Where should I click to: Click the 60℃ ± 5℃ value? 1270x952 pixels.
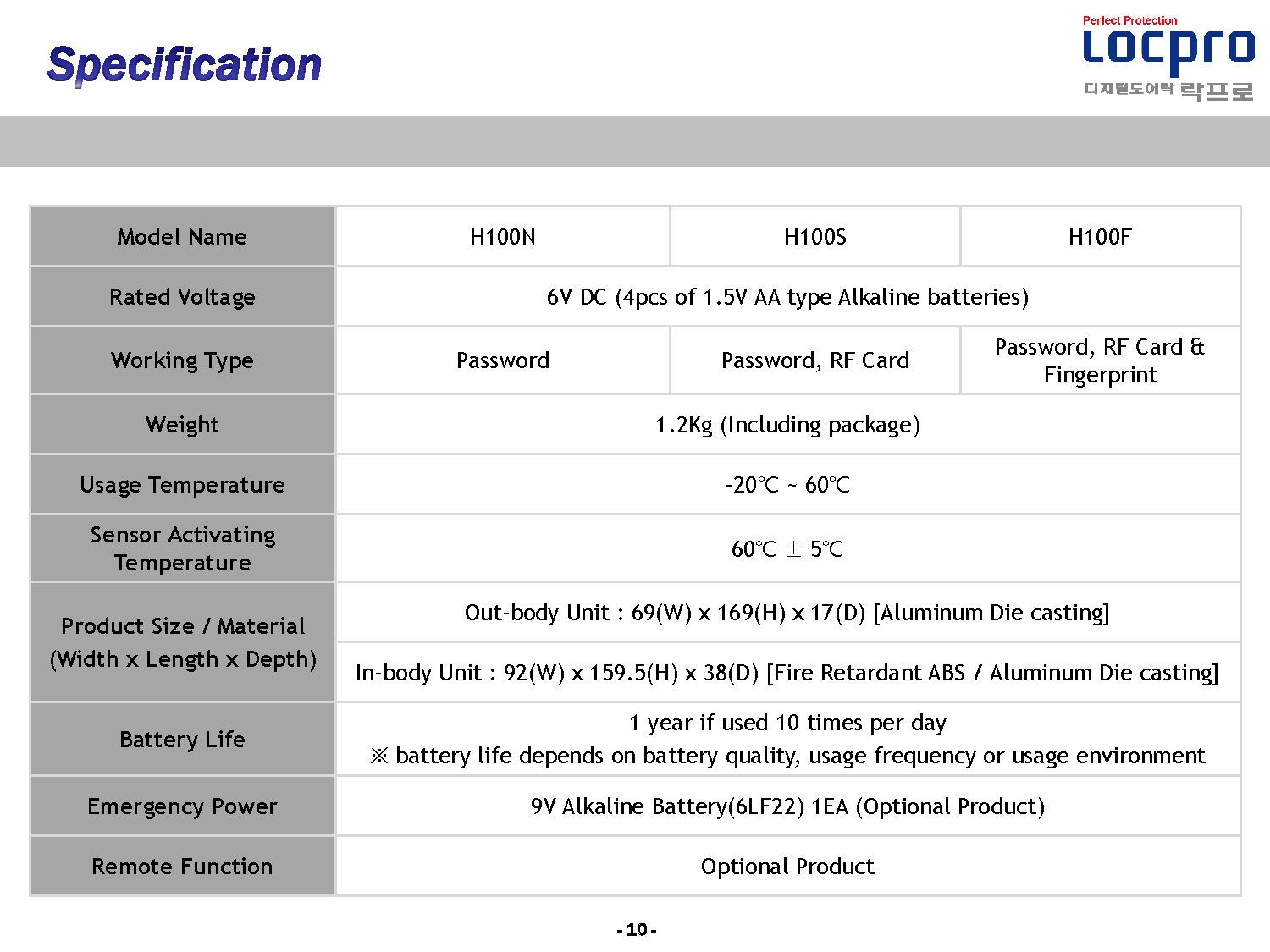(787, 548)
